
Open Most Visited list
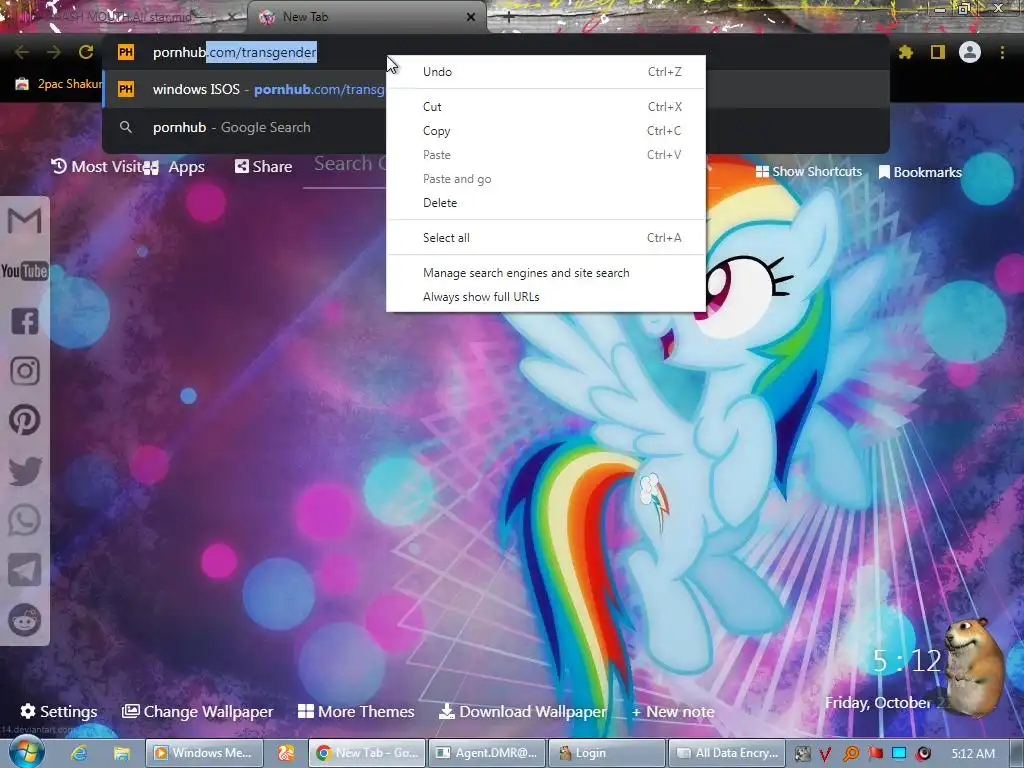coord(96,167)
